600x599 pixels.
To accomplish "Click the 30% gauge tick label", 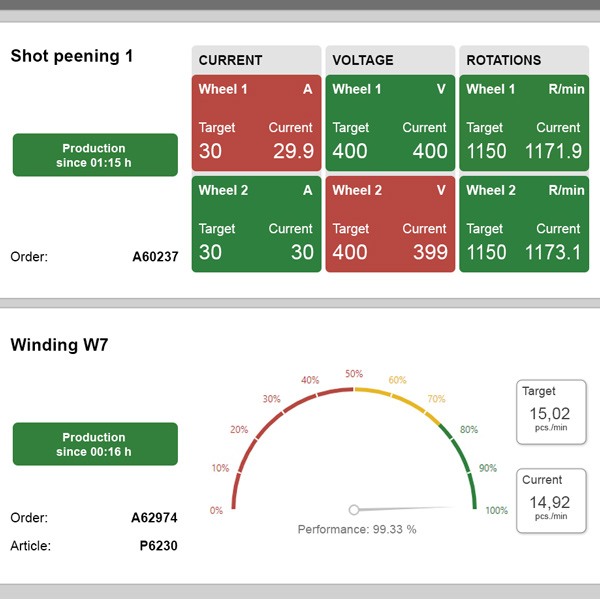I will (x=271, y=399).
